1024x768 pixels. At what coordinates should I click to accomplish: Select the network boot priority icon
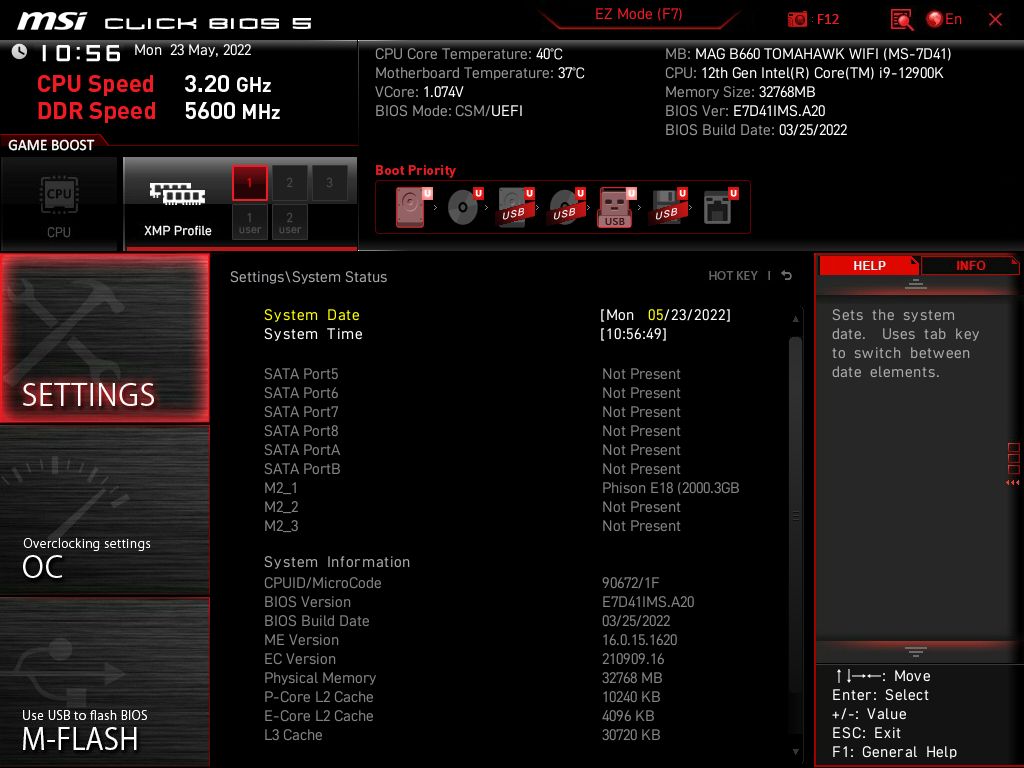coord(720,206)
